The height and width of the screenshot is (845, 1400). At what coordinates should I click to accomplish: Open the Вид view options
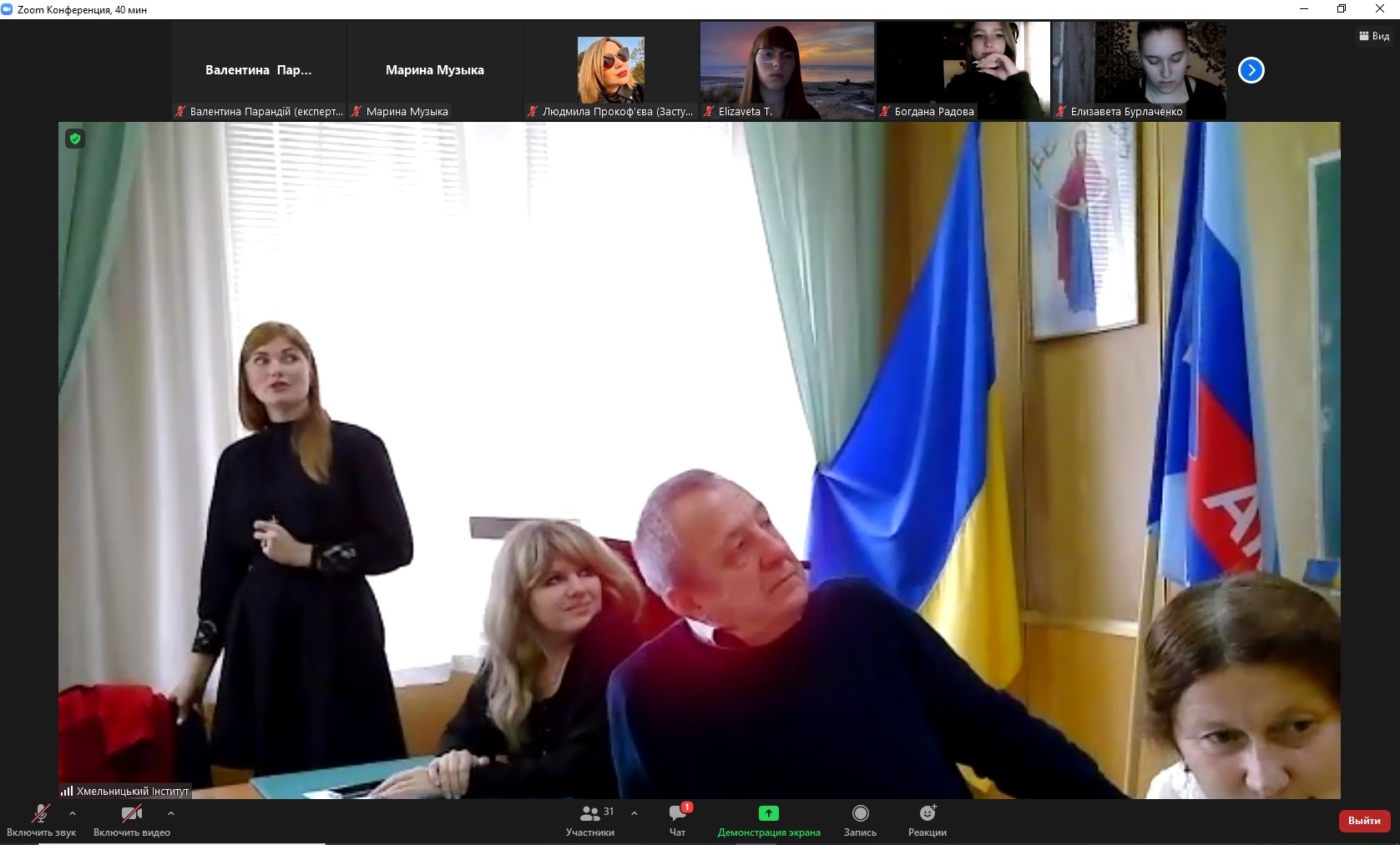click(x=1374, y=36)
